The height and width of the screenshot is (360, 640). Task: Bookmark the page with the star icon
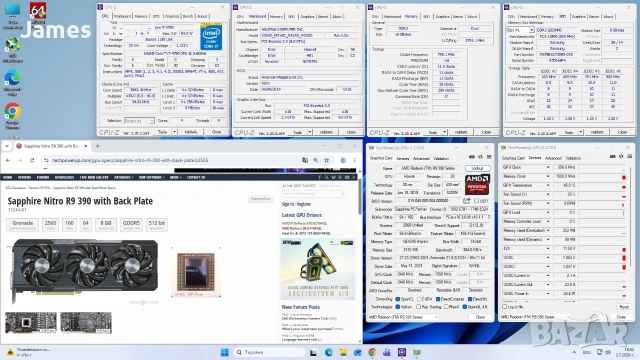327,160
